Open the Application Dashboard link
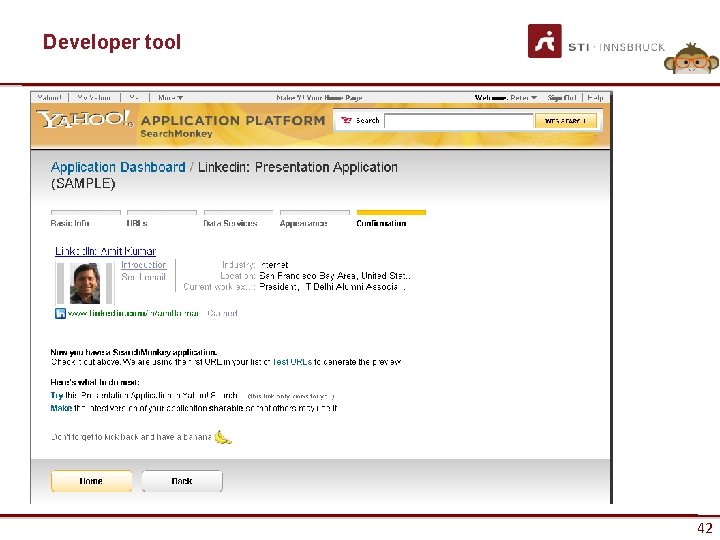The image size is (720, 540). coord(118,167)
